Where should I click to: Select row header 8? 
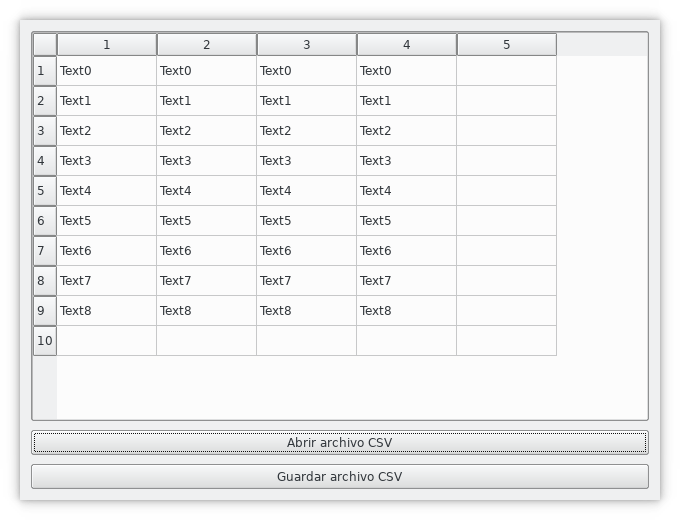tap(44, 281)
